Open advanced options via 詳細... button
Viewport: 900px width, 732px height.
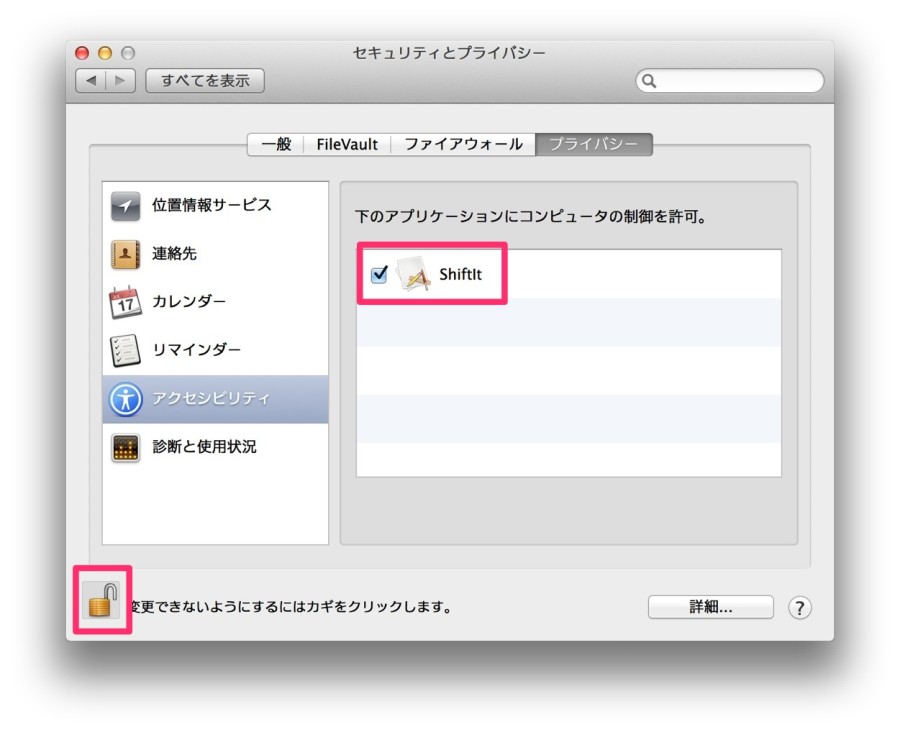click(x=714, y=606)
